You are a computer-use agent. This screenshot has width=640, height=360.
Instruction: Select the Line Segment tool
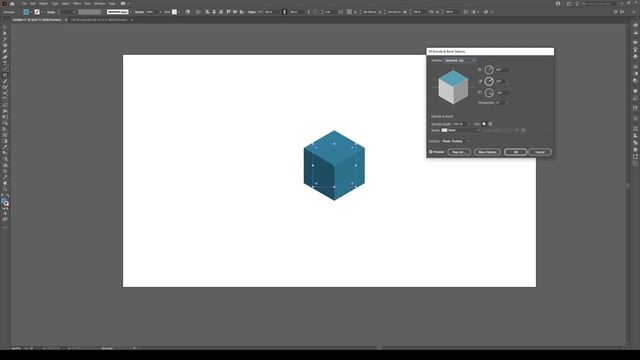[5, 69]
